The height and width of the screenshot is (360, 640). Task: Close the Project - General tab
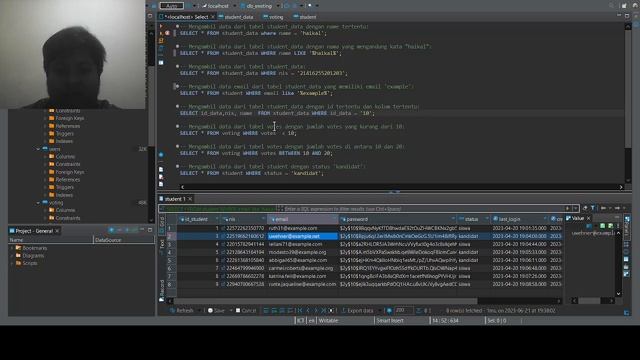[57, 231]
